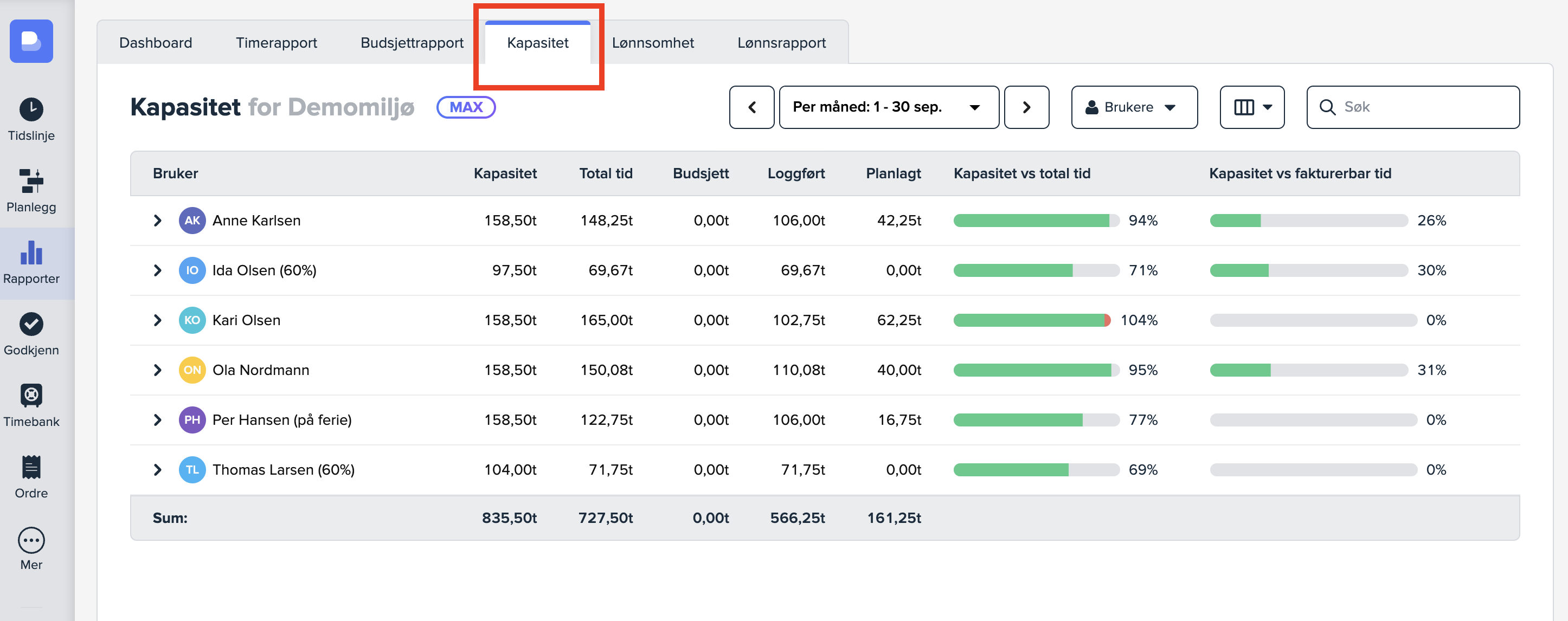Open the Timebank vault icon
The height and width of the screenshot is (621, 1568).
point(31,396)
